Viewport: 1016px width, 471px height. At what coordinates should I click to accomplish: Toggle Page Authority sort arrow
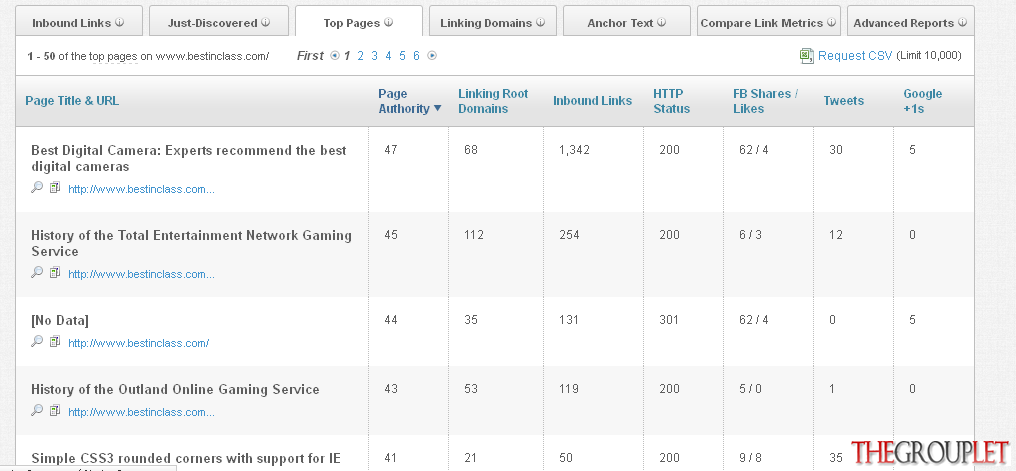[437, 109]
